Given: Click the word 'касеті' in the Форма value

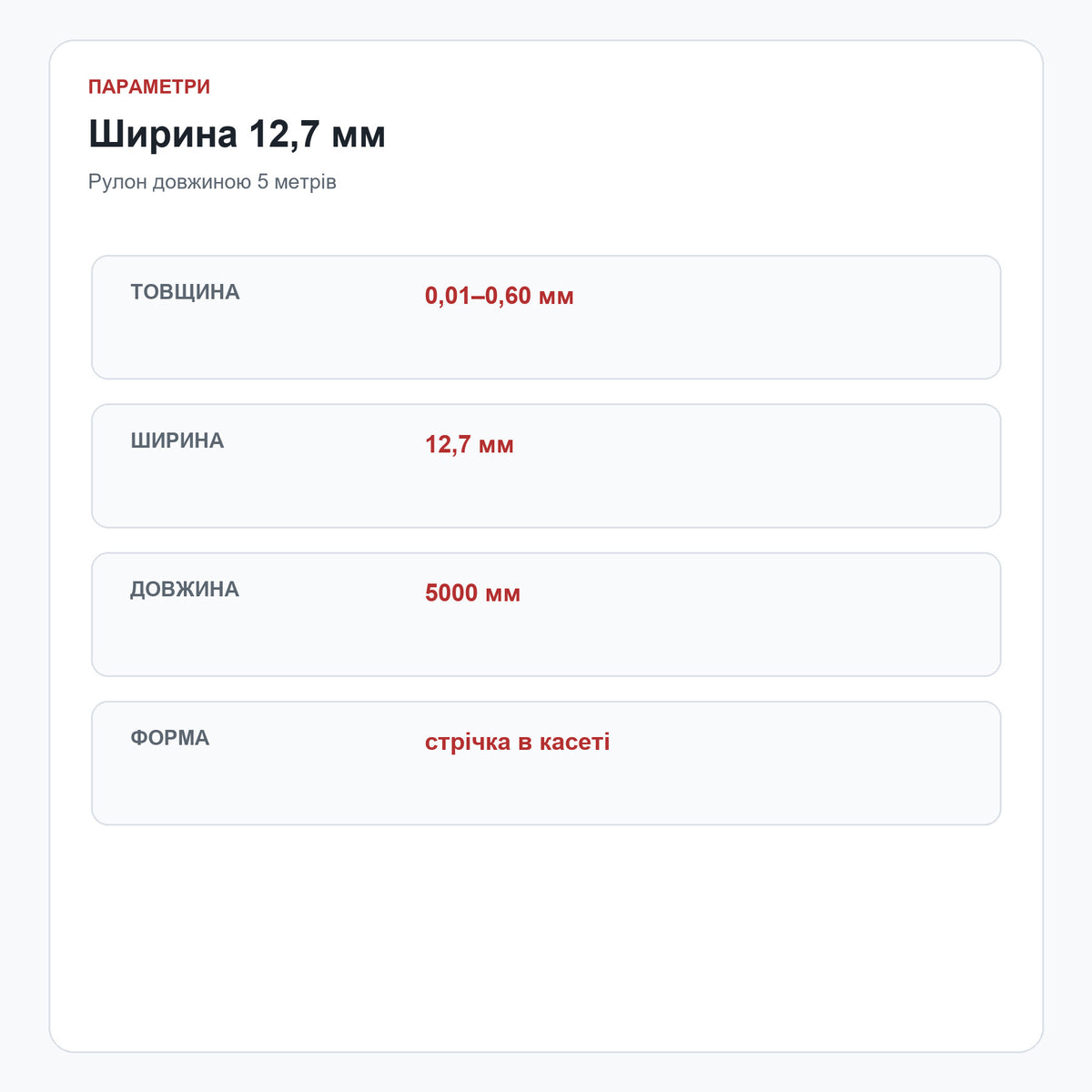Looking at the screenshot, I should point(575,742).
